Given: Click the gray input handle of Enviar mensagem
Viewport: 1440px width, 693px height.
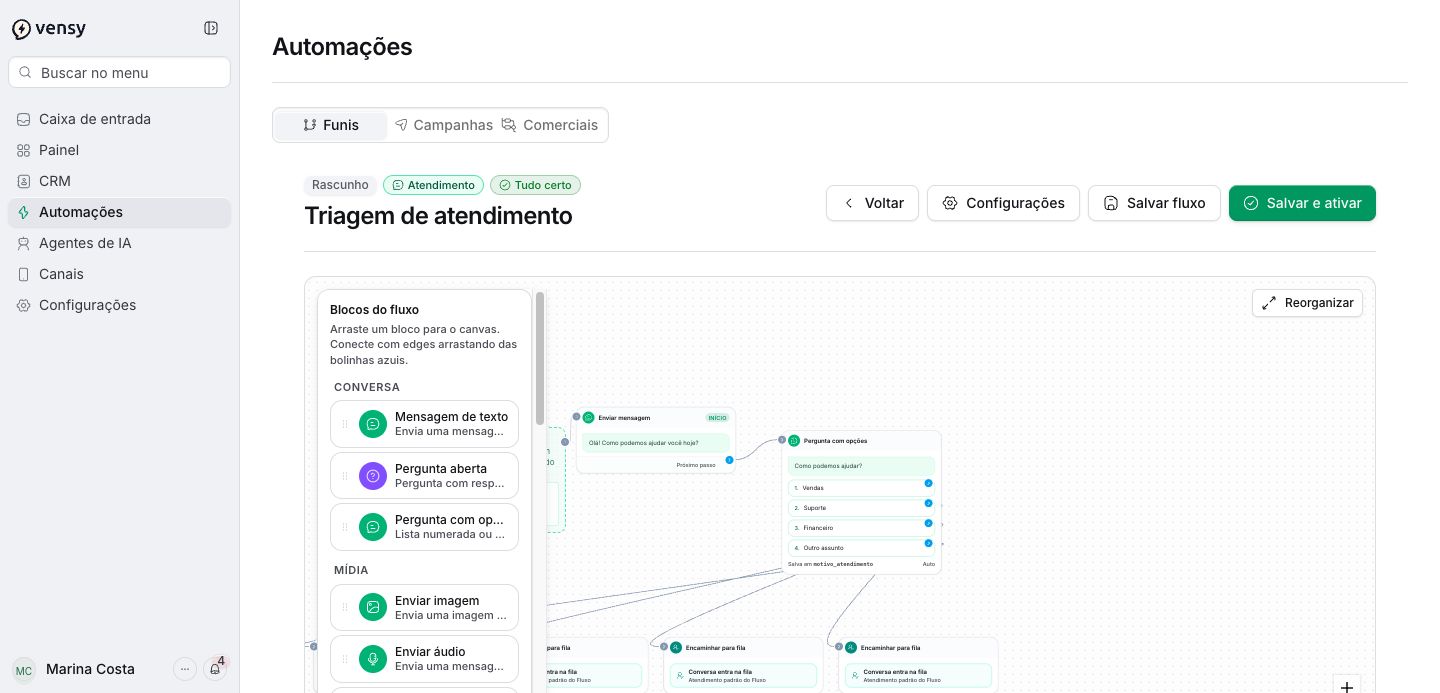Looking at the screenshot, I should point(577,417).
